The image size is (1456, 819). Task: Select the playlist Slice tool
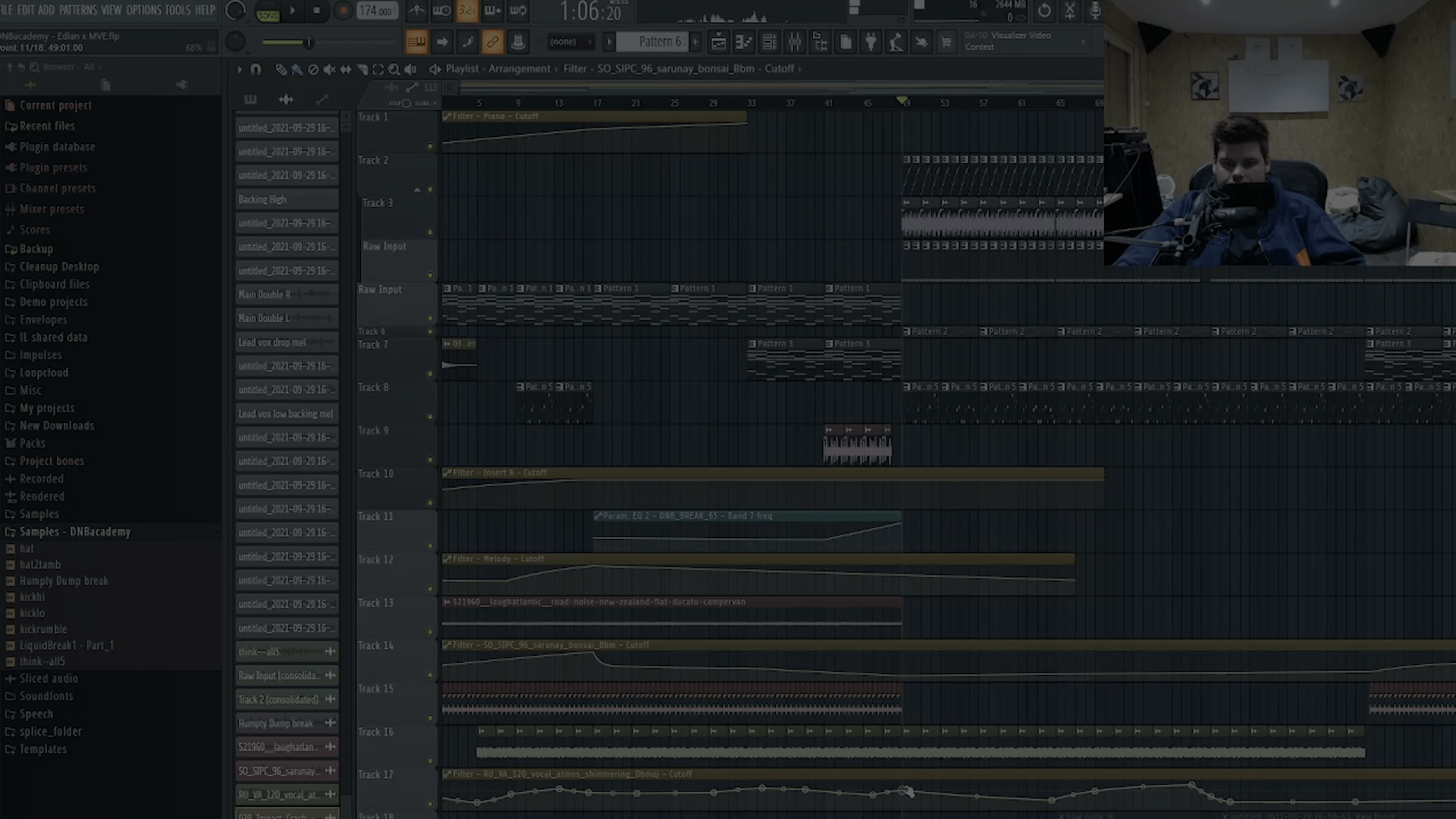point(362,69)
